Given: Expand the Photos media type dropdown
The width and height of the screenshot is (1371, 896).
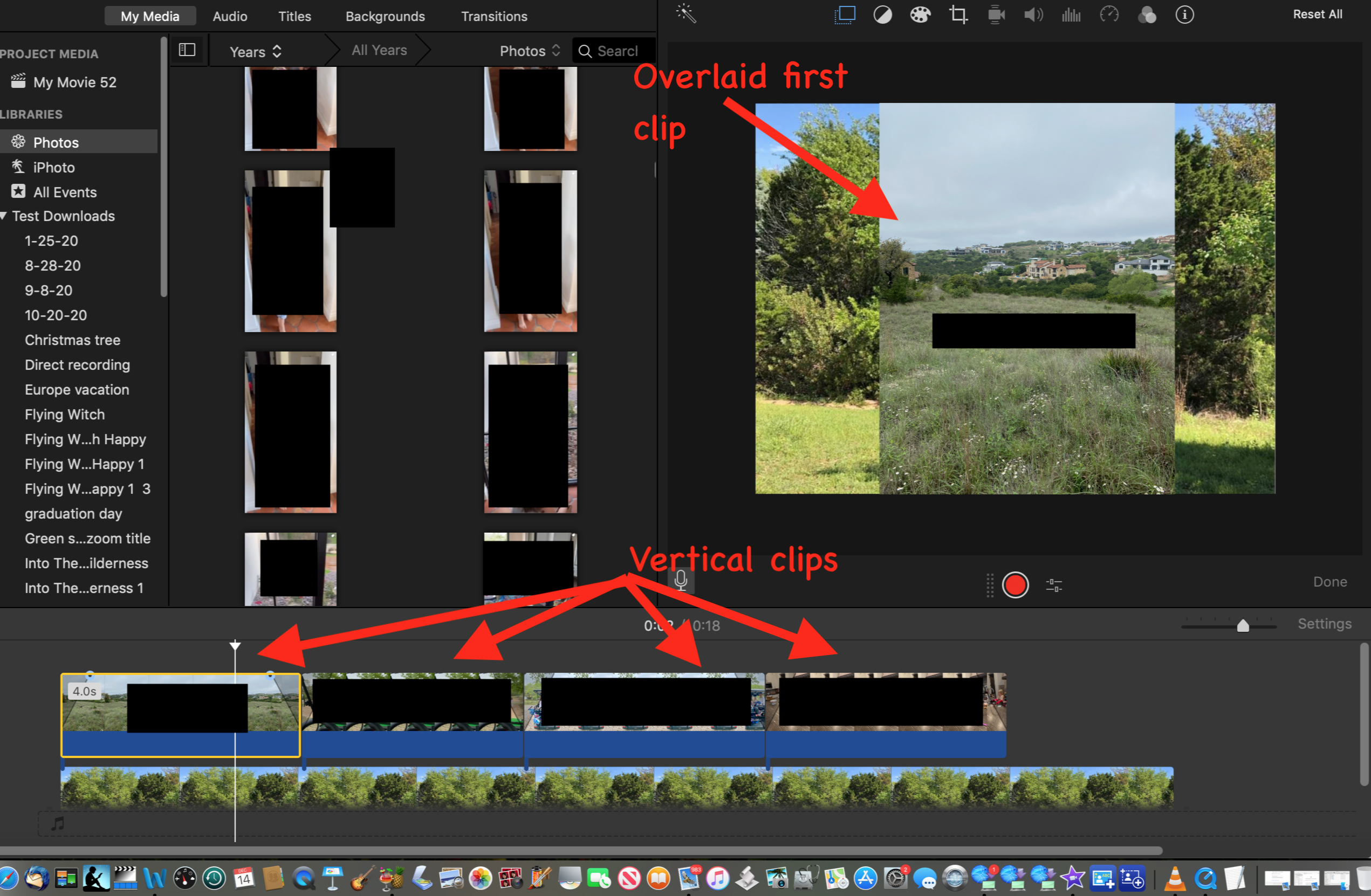Looking at the screenshot, I should (530, 50).
